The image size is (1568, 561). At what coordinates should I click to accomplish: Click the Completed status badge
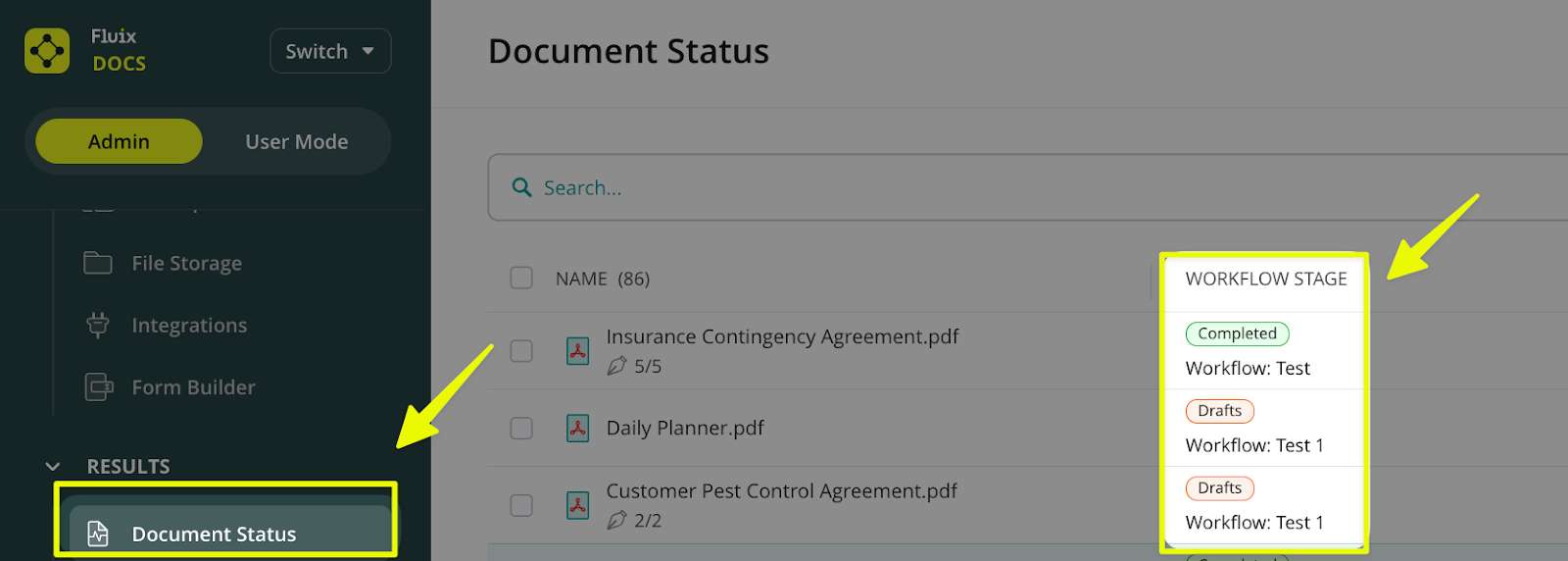[1237, 333]
